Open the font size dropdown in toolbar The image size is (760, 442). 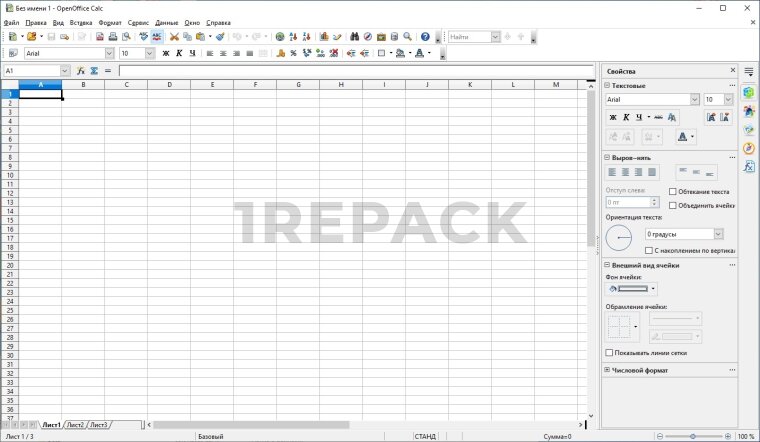click(151, 53)
